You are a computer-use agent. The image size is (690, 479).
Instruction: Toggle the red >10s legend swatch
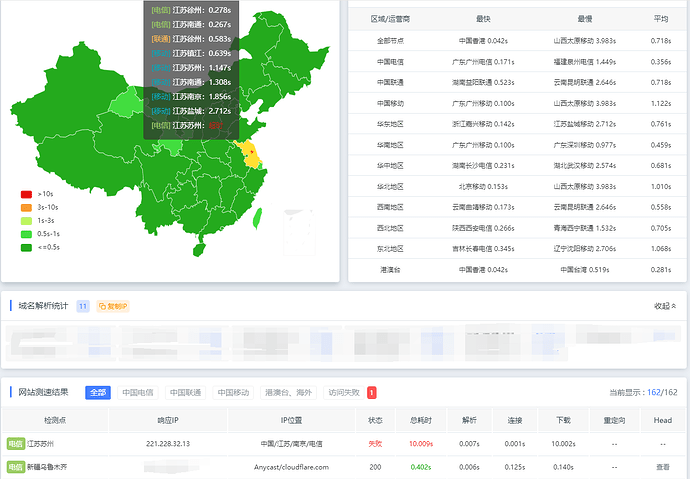click(26, 194)
